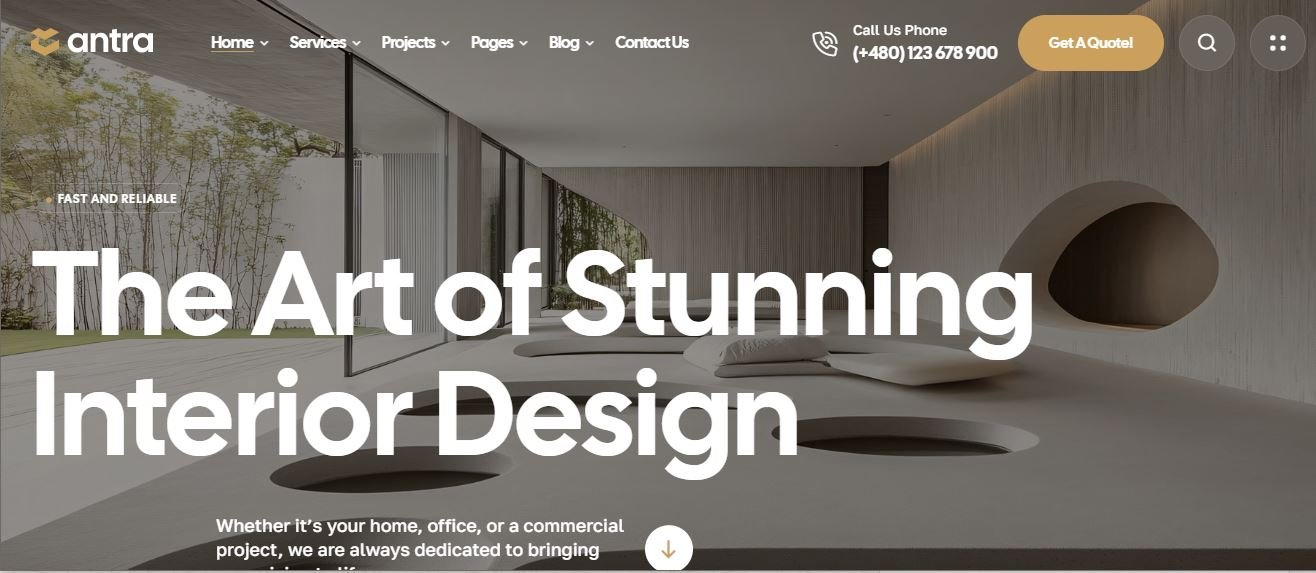Click the Get A Quote! button
Viewport: 1316px width, 573px height.
[1091, 43]
